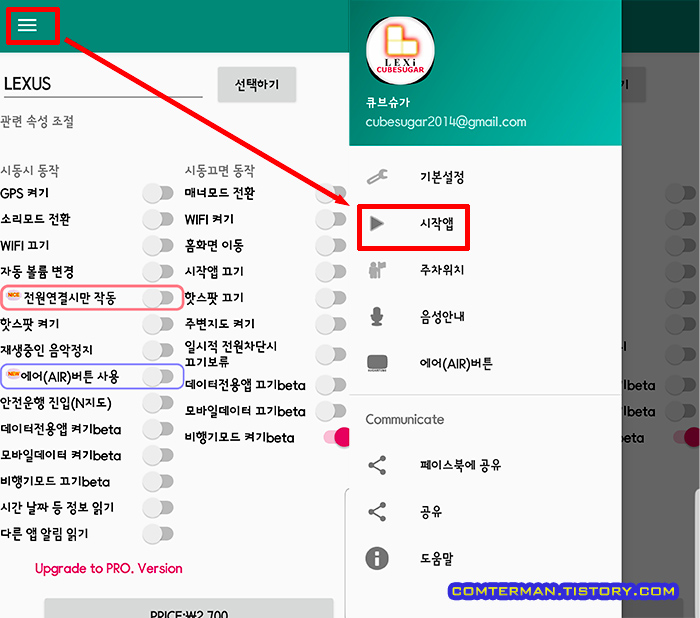Click the microphone icon for 음성안내
Screen dimensions: 700x618
377,317
